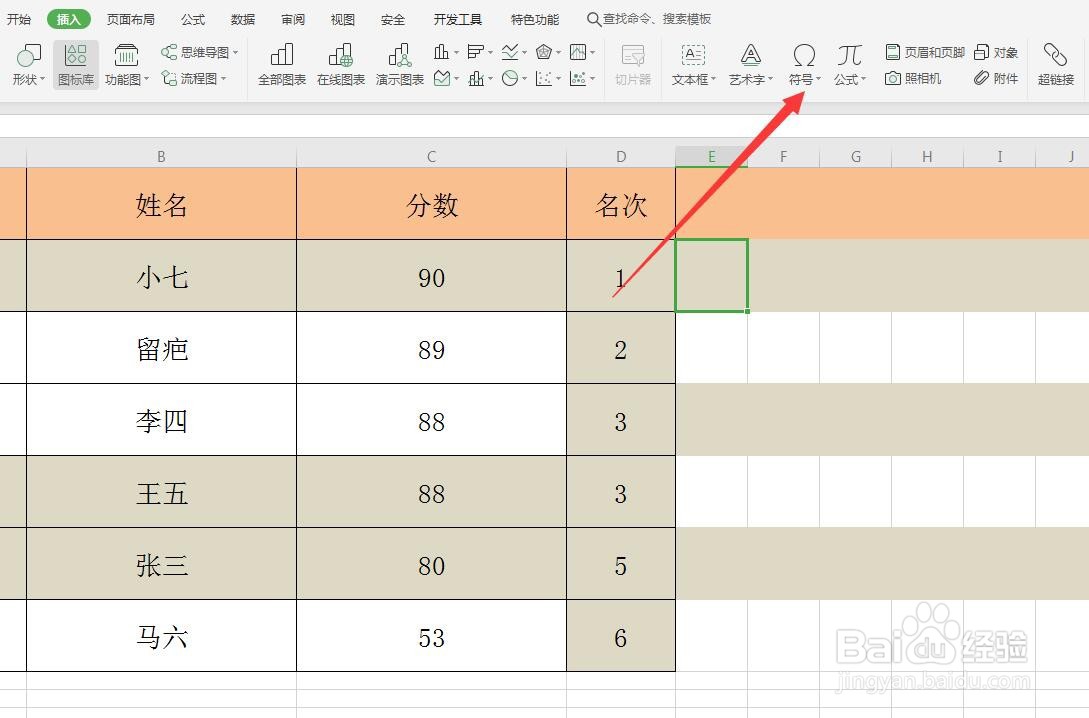The image size is (1089, 718).
Task: Click the 演示图表 presentation chart icon
Action: 399,64
